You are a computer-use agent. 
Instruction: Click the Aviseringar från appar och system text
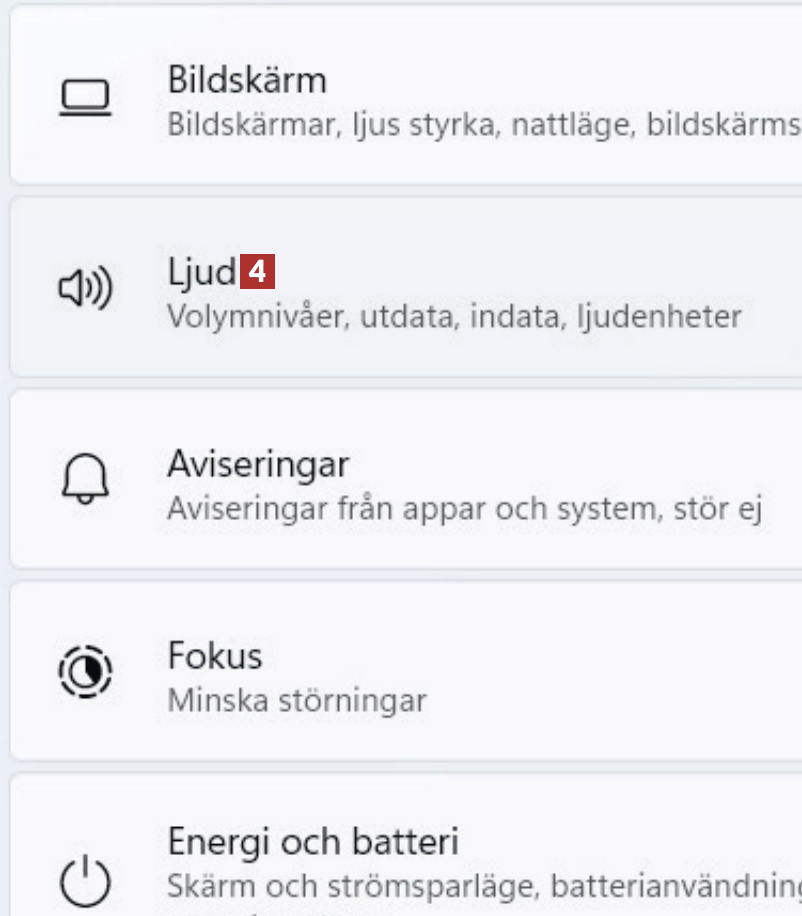tap(464, 509)
